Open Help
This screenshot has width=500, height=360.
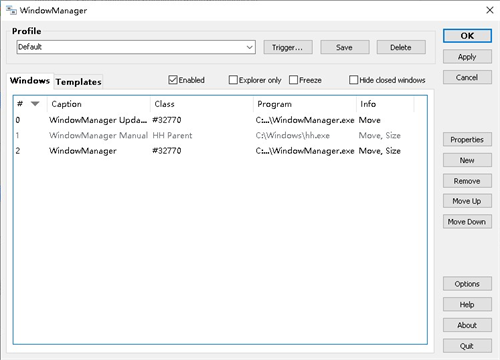coord(467,305)
